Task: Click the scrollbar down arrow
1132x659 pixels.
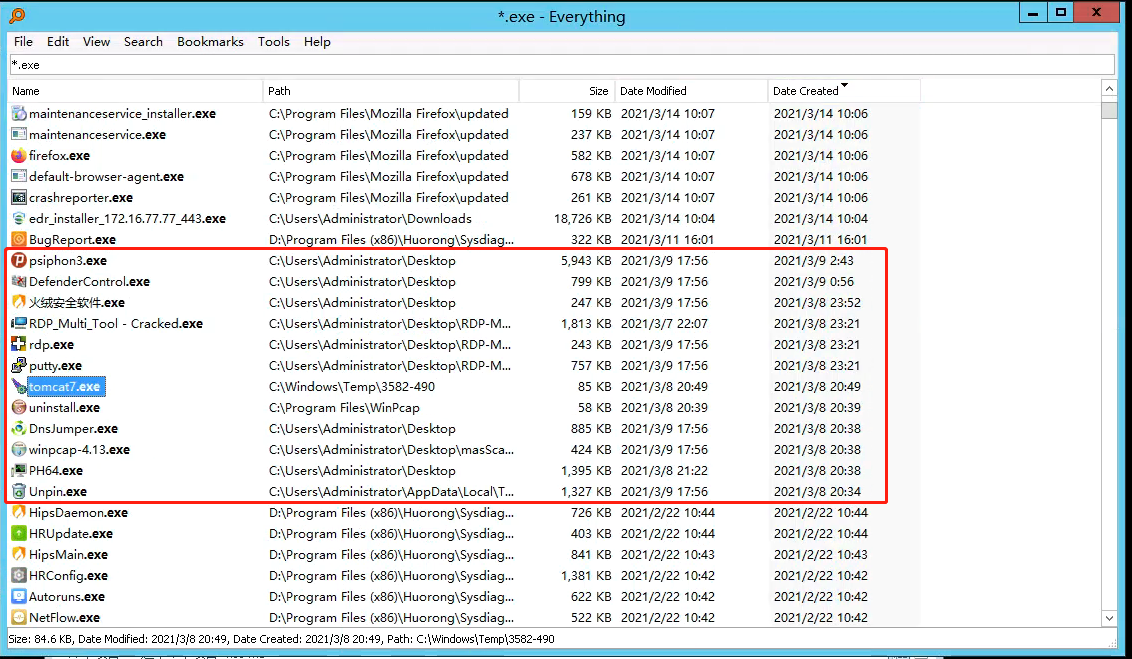Action: [x=1108, y=619]
